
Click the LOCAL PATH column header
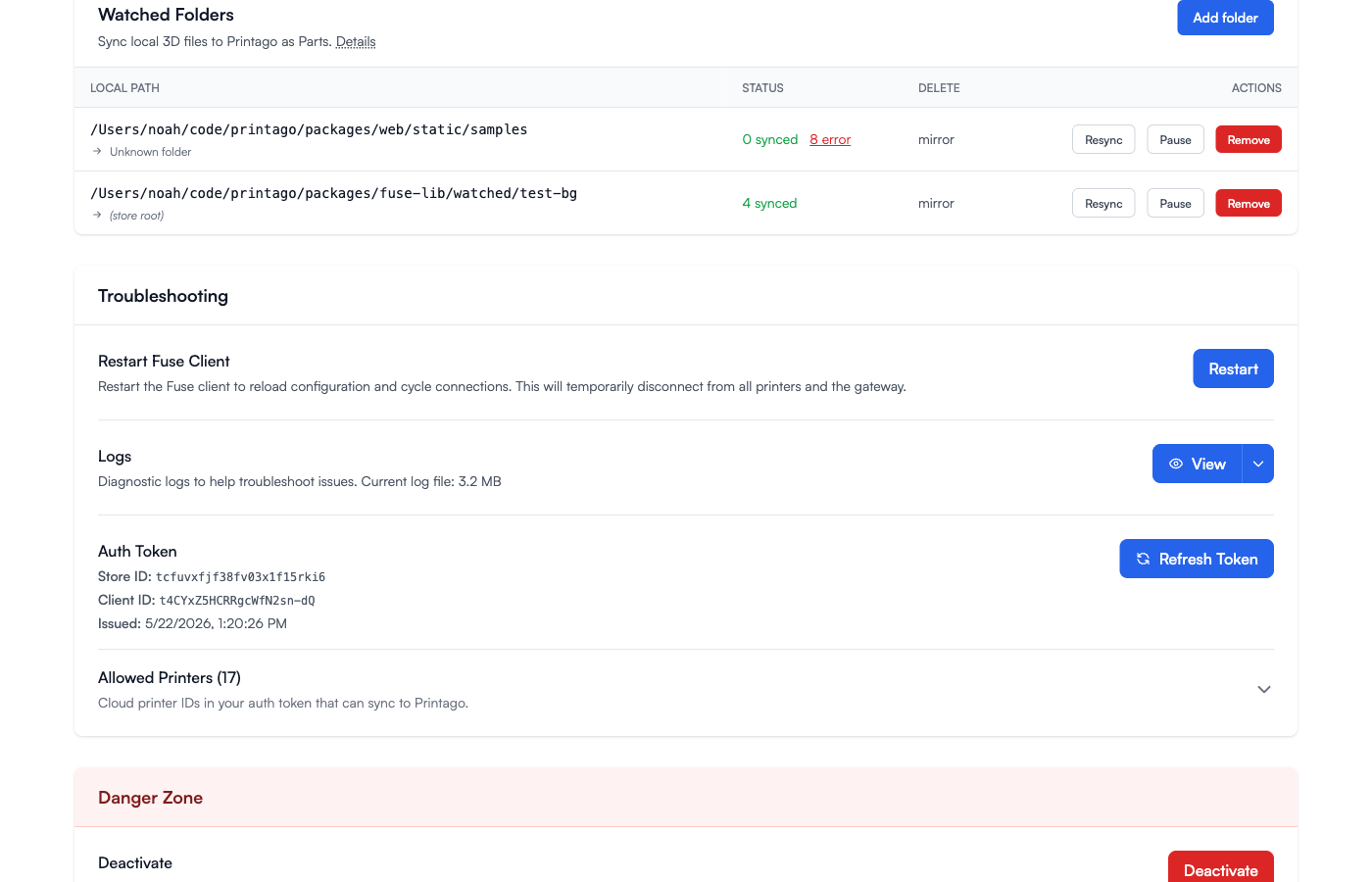point(124,88)
